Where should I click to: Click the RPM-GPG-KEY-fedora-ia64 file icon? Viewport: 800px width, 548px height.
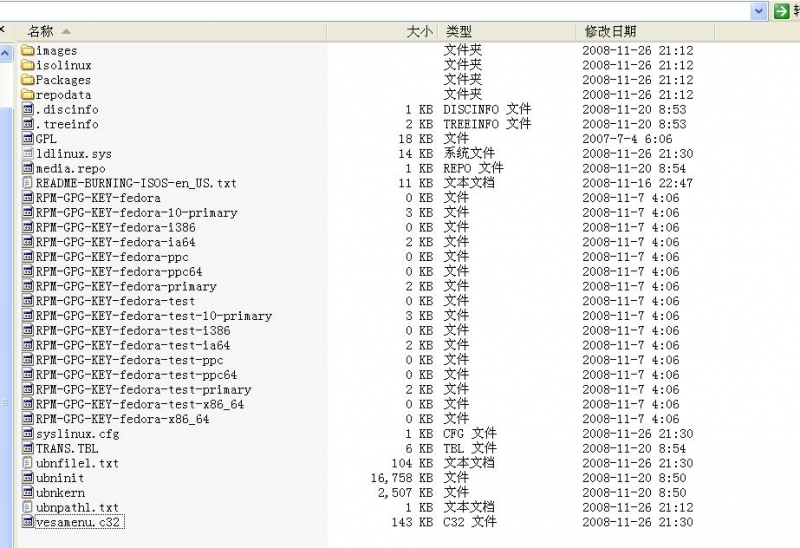[28, 242]
